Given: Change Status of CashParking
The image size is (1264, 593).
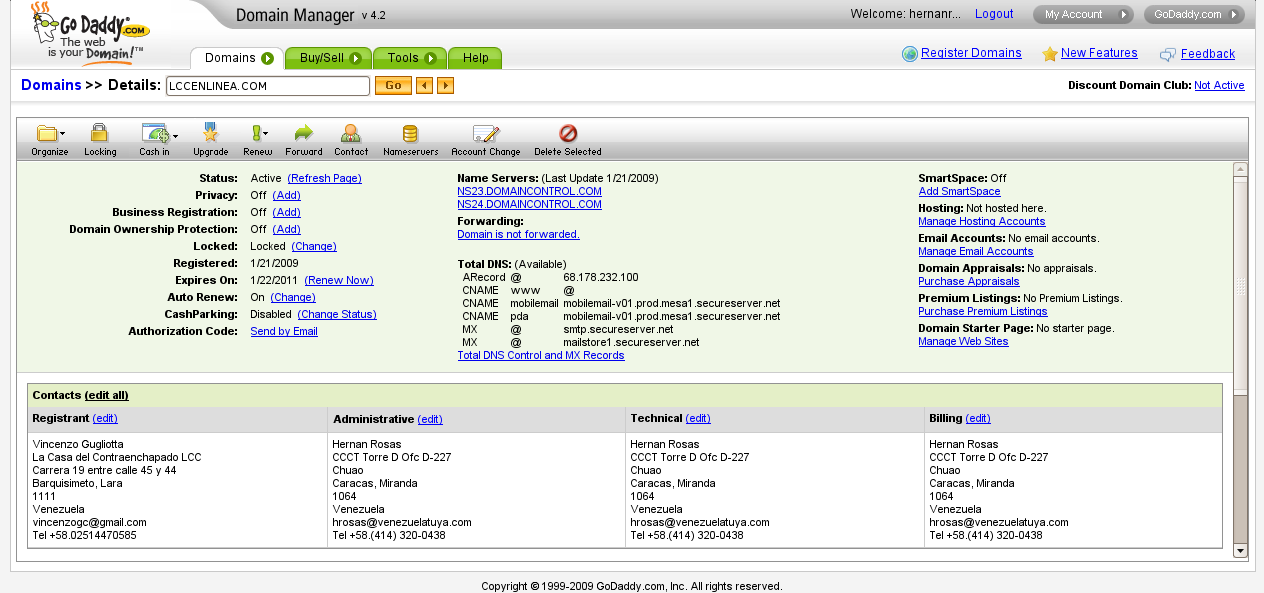Looking at the screenshot, I should tap(337, 314).
